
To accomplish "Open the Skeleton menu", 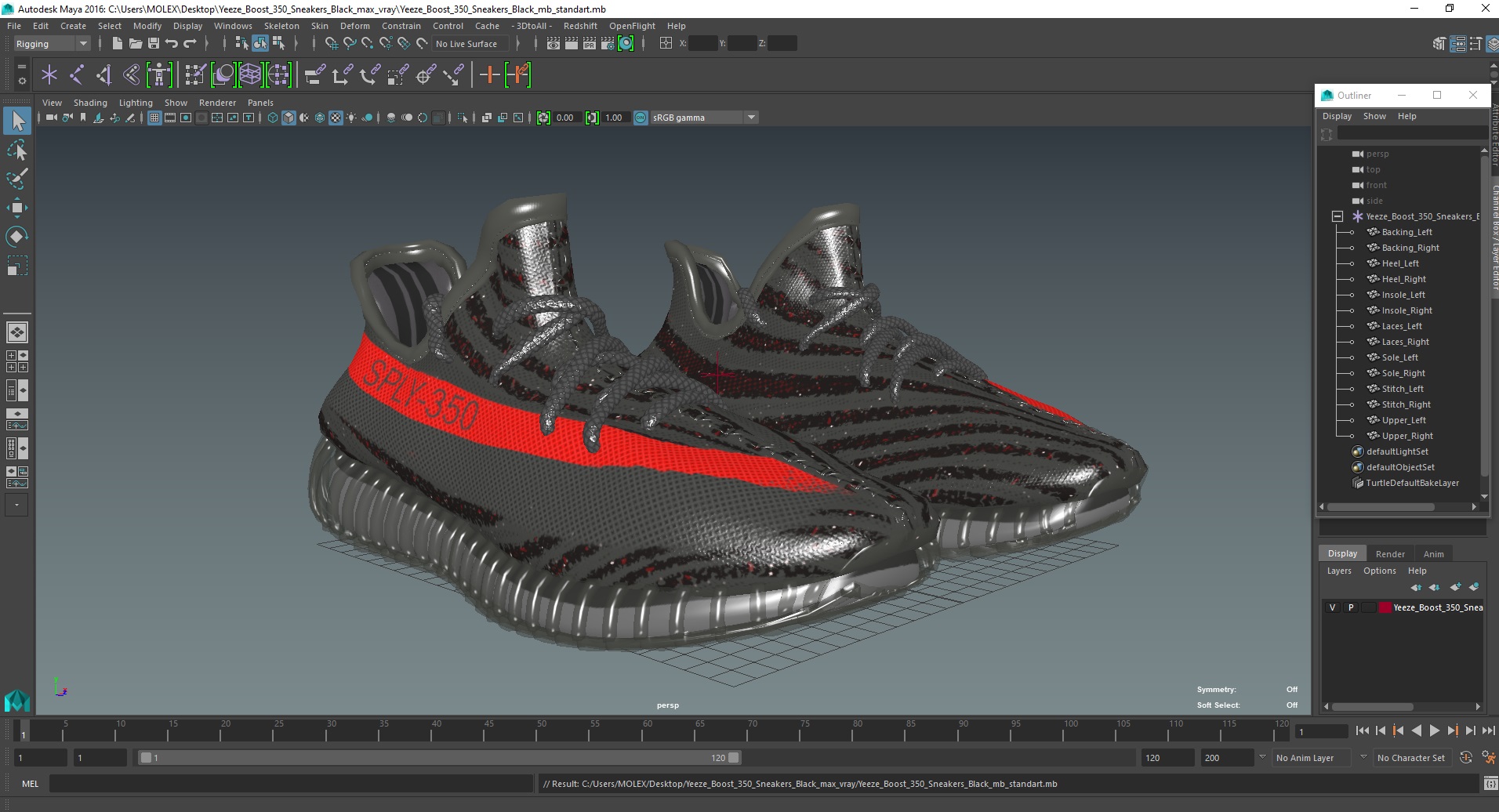I will pos(281,26).
